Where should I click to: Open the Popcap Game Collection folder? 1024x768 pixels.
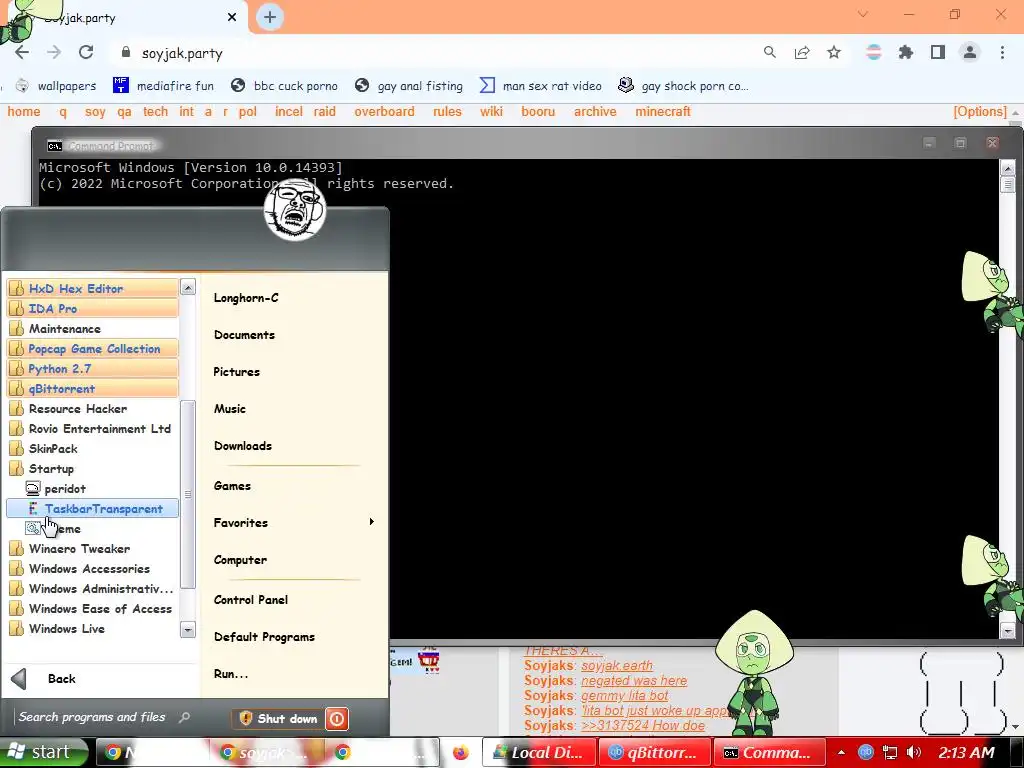coord(93,349)
